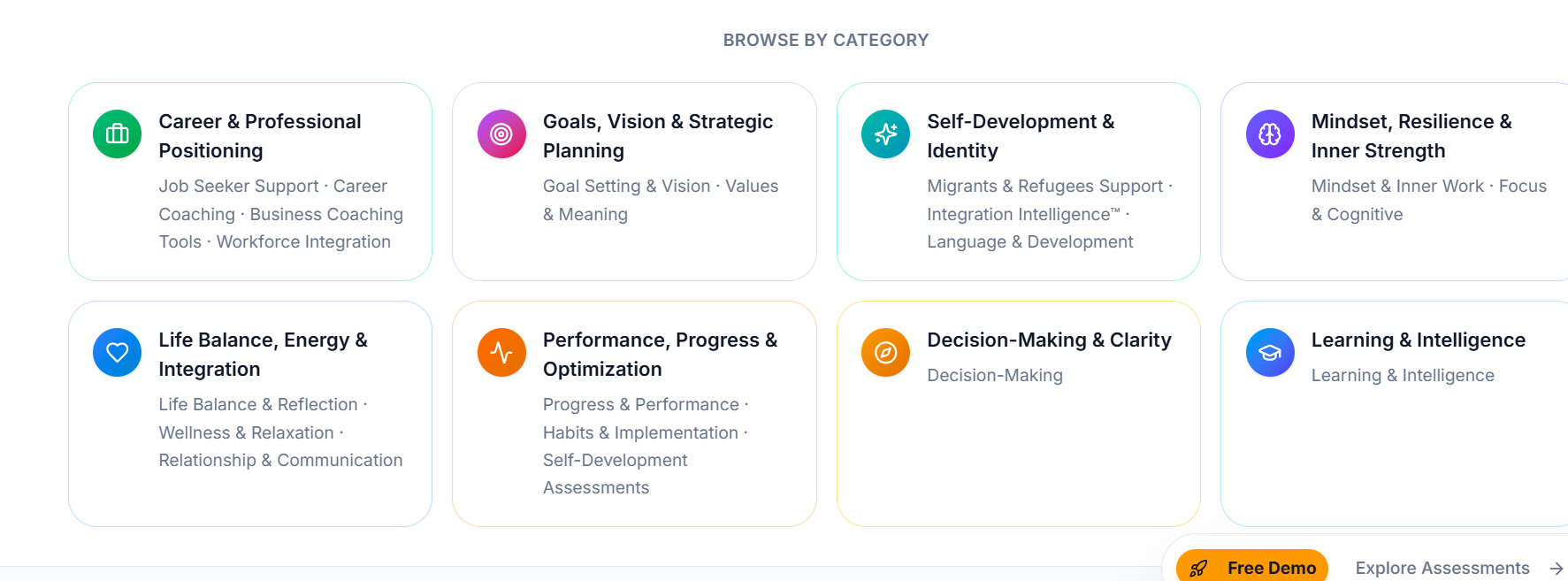Click the pink target Goals icon

click(501, 134)
